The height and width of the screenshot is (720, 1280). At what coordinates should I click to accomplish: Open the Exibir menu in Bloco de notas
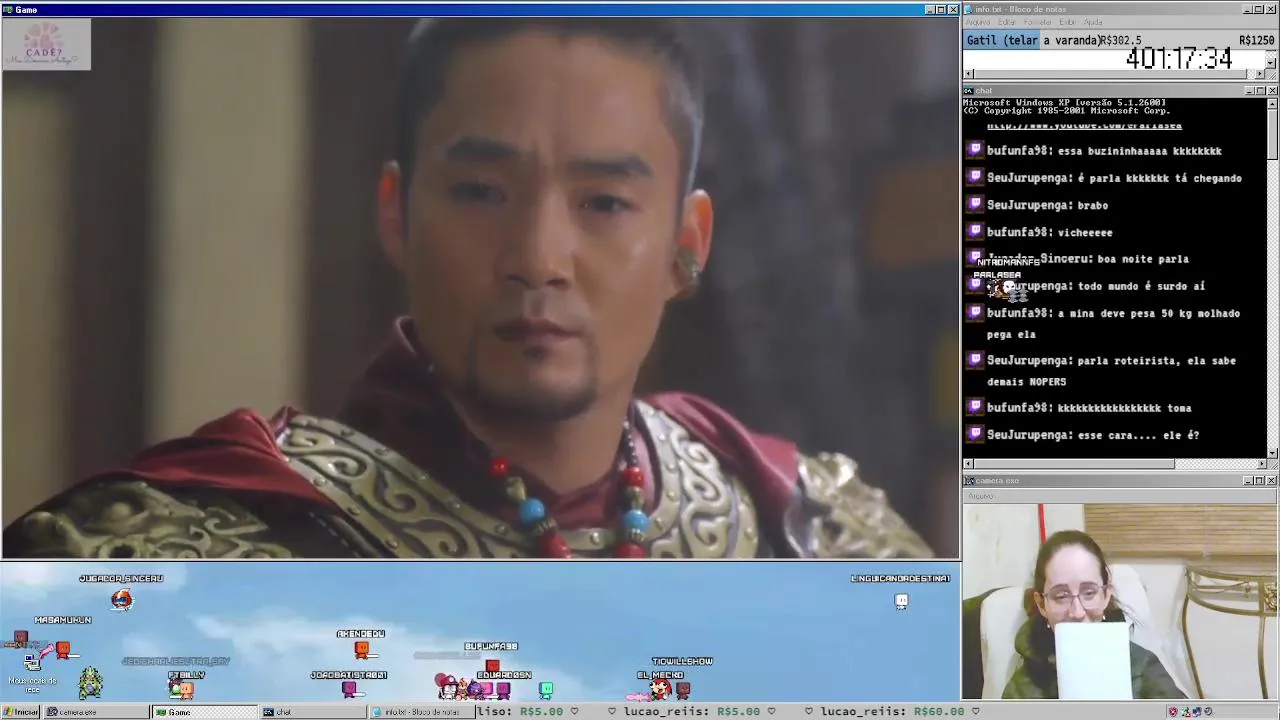(1068, 22)
